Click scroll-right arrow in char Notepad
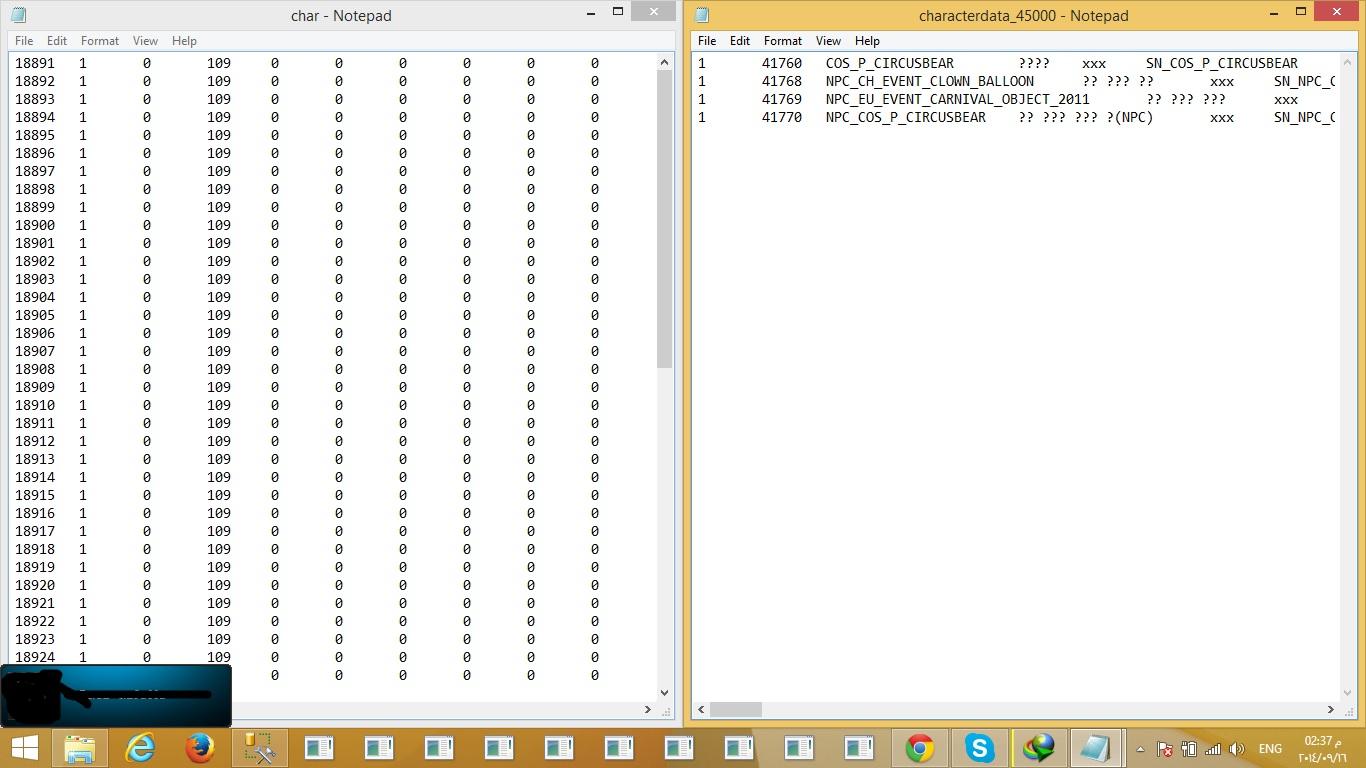The height and width of the screenshot is (768, 1366). (648, 709)
